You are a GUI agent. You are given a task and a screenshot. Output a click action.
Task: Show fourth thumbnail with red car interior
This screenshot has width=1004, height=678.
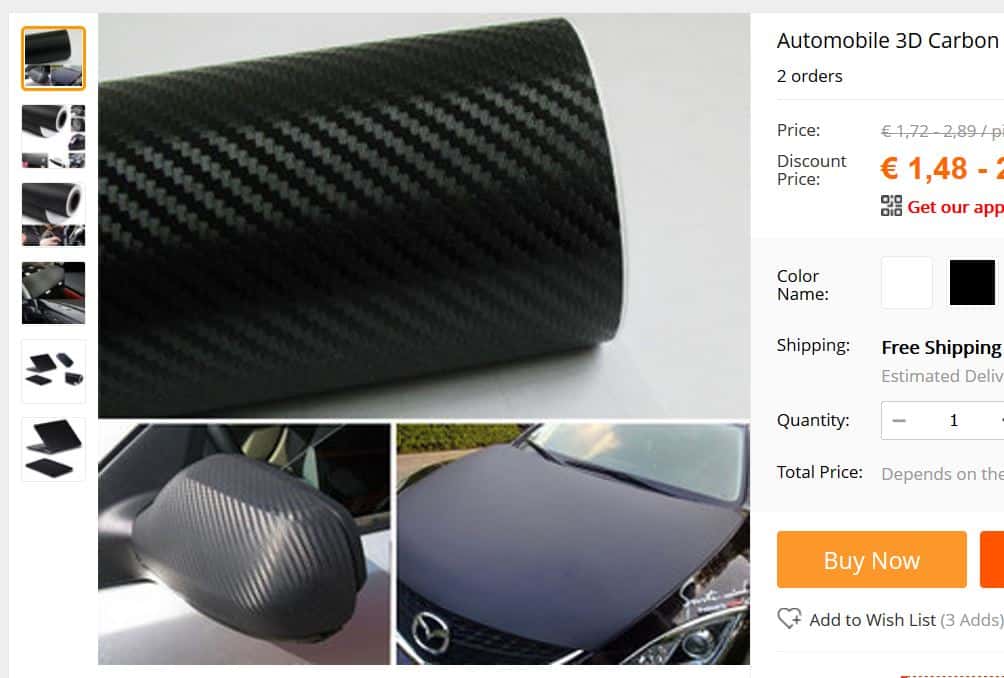pyautogui.click(x=53, y=293)
